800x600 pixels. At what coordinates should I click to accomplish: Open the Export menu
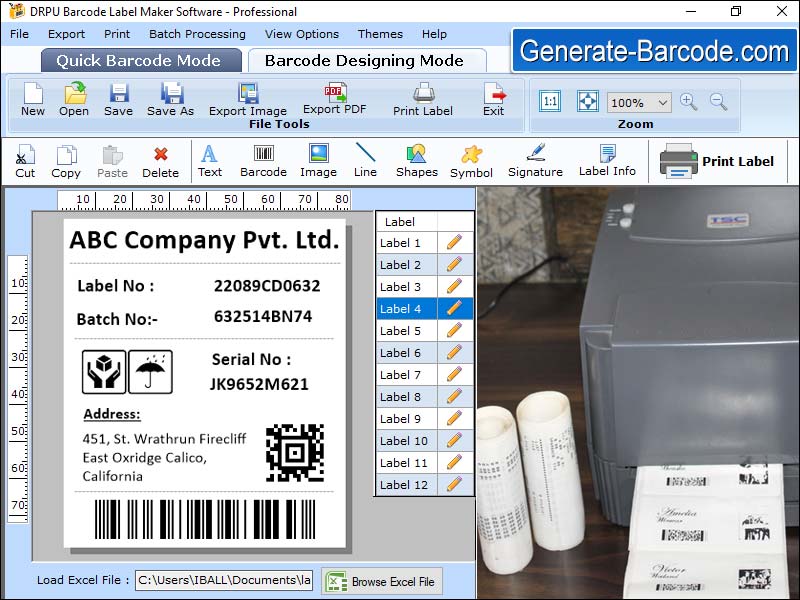click(66, 34)
